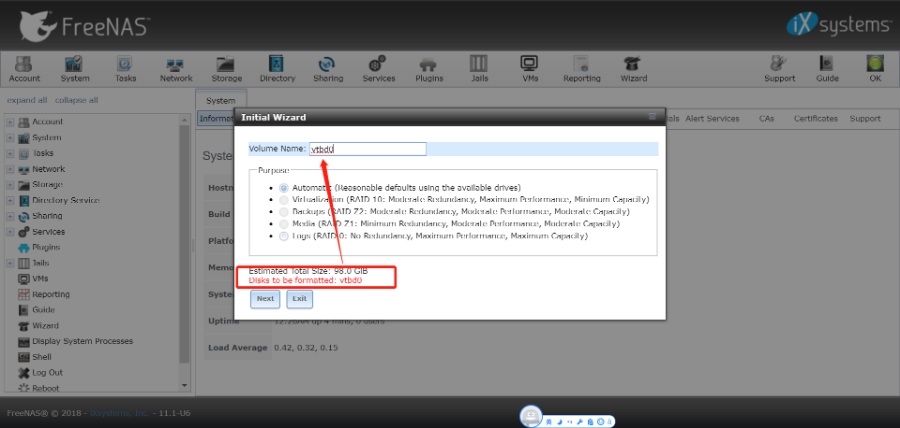Screen dimensions: 900x428
Task: Expand the Storage node in sidebar
Action: [10, 185]
